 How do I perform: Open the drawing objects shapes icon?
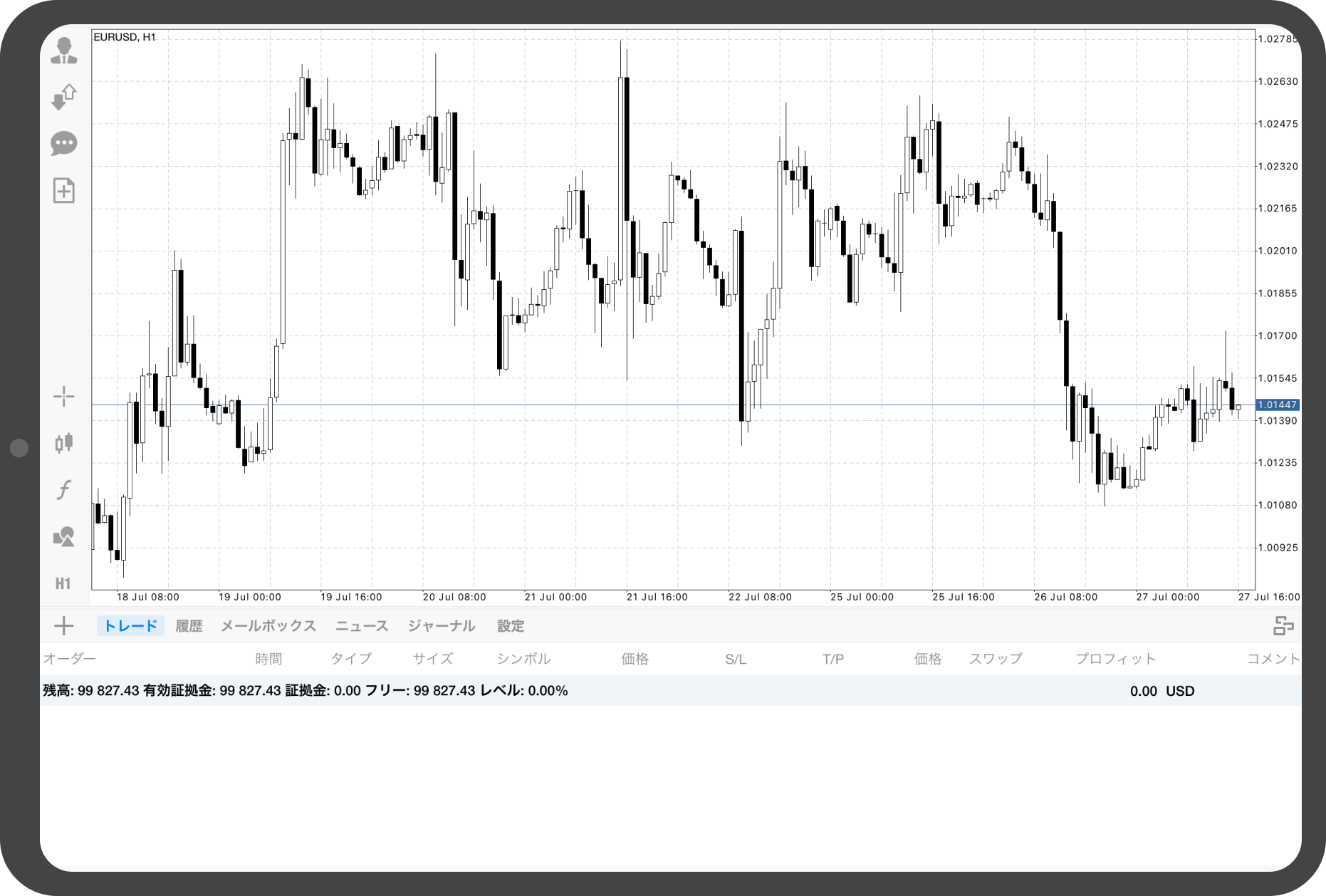pos(64,536)
